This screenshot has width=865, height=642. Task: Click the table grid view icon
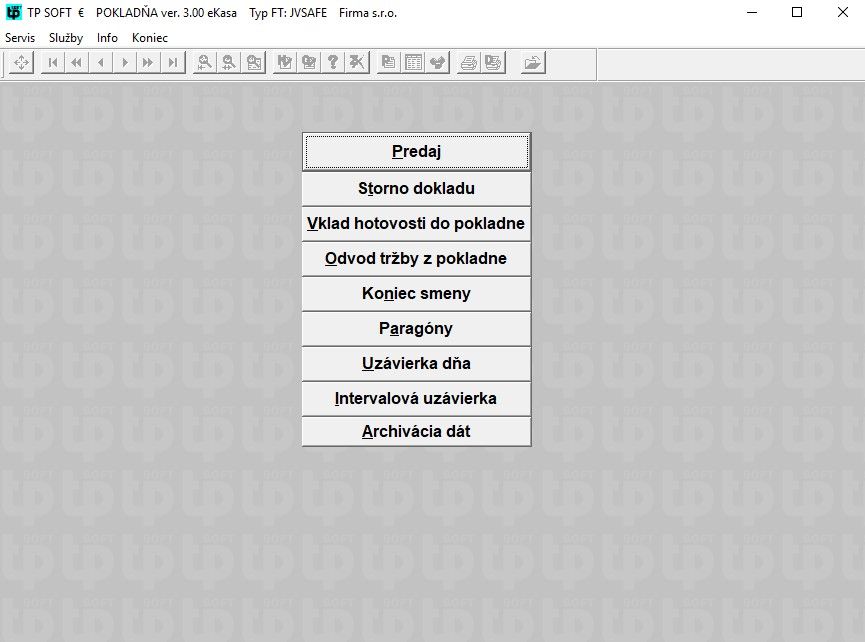[x=413, y=62]
